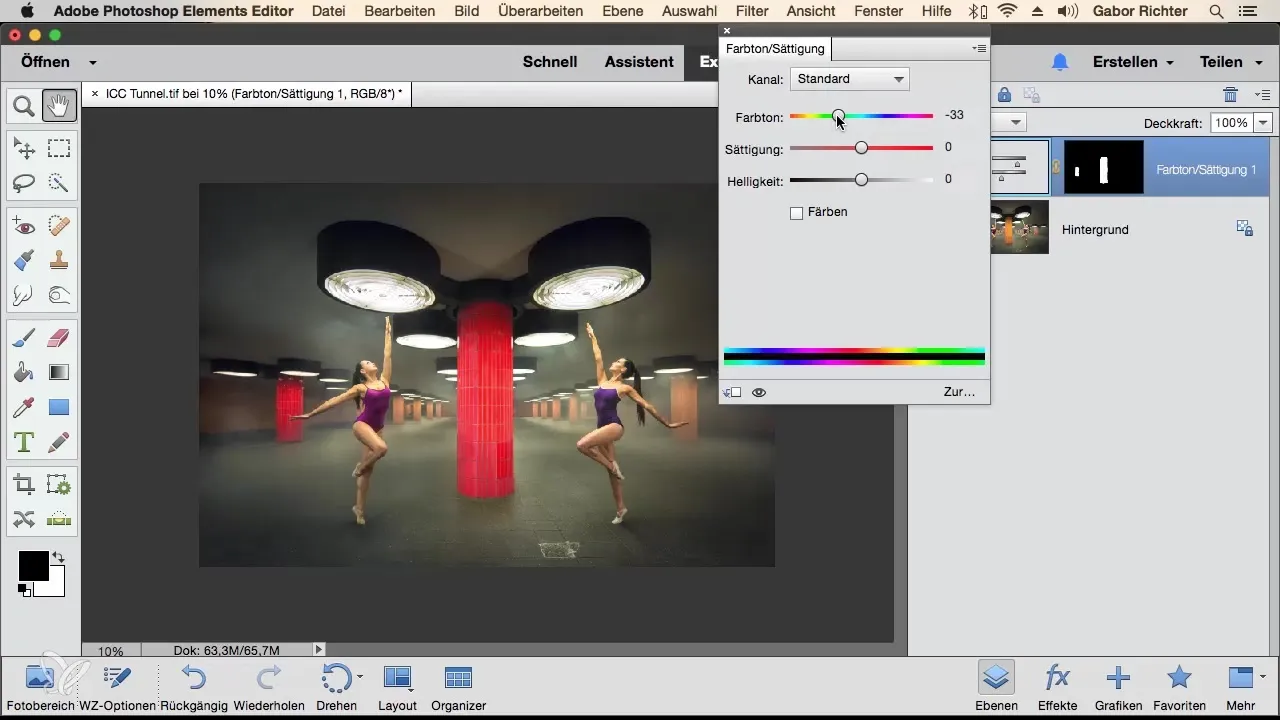Select the Smart Brush tool

pyautogui.click(x=24, y=261)
